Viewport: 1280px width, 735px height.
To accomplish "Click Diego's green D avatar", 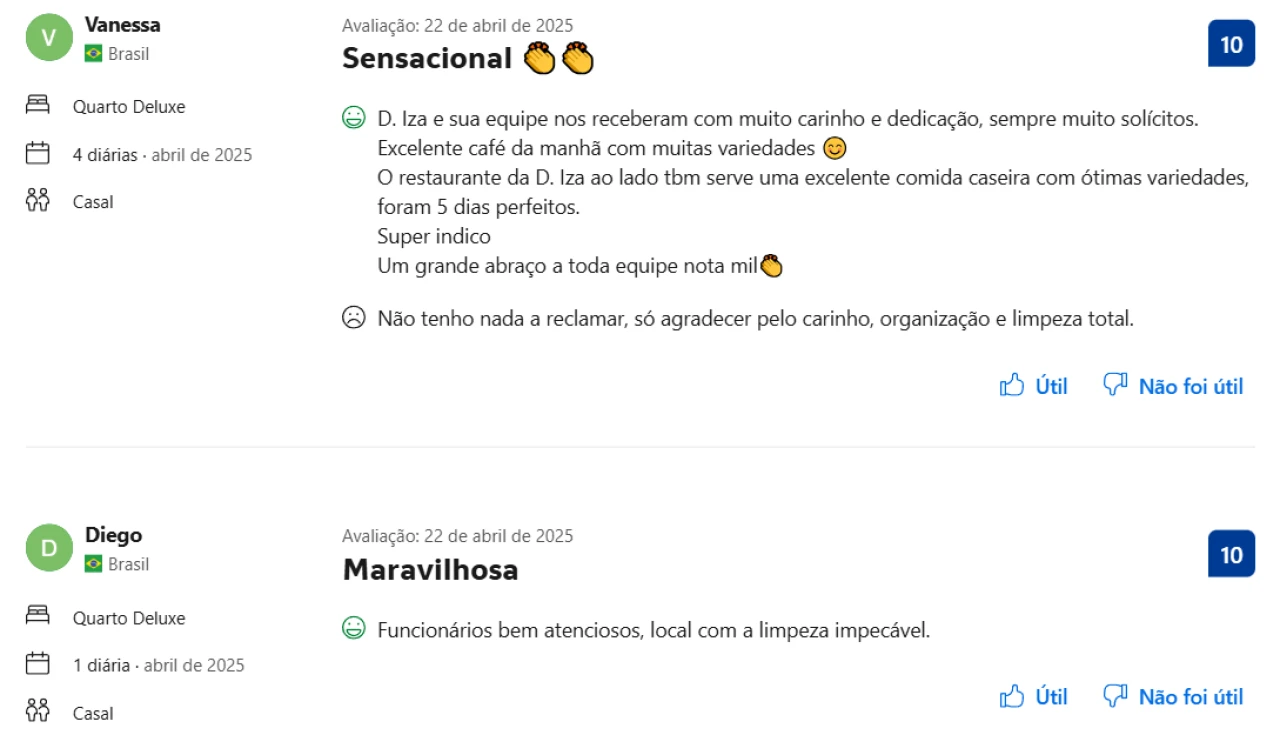I will tap(49, 547).
